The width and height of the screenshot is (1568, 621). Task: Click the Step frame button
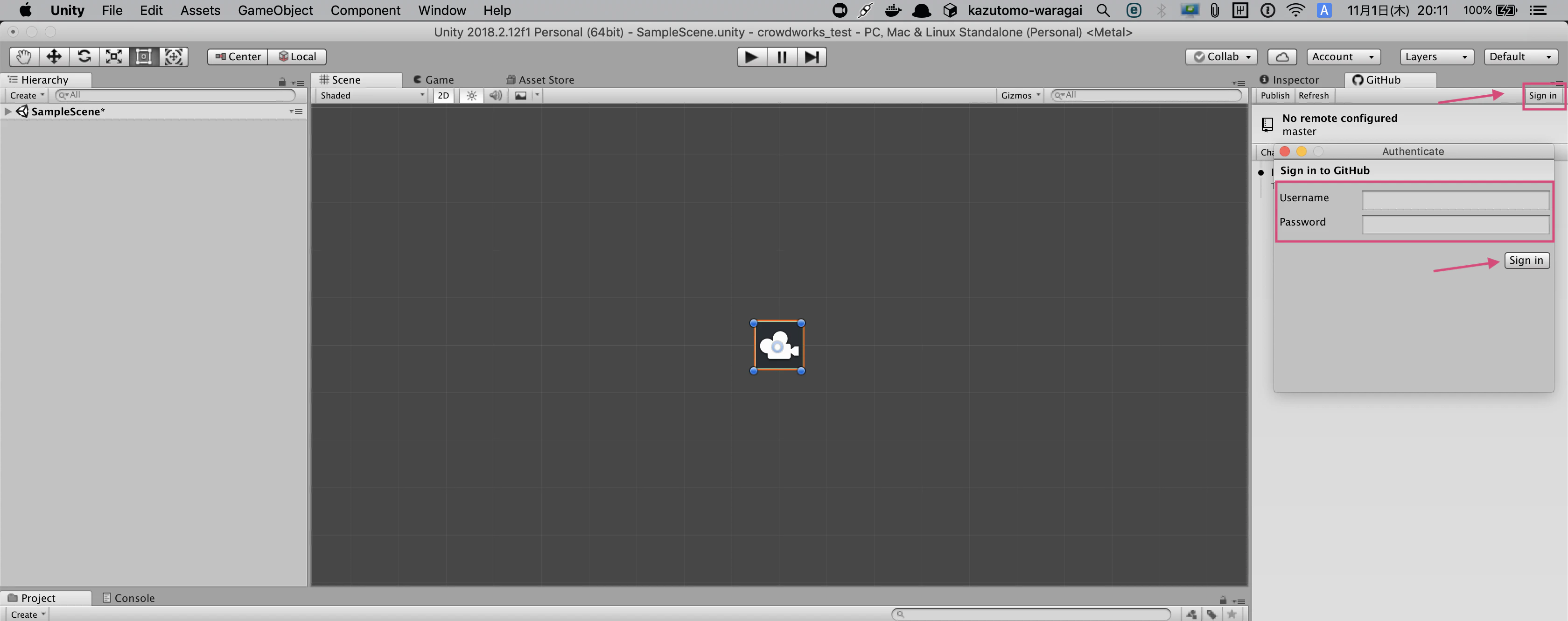(812, 56)
